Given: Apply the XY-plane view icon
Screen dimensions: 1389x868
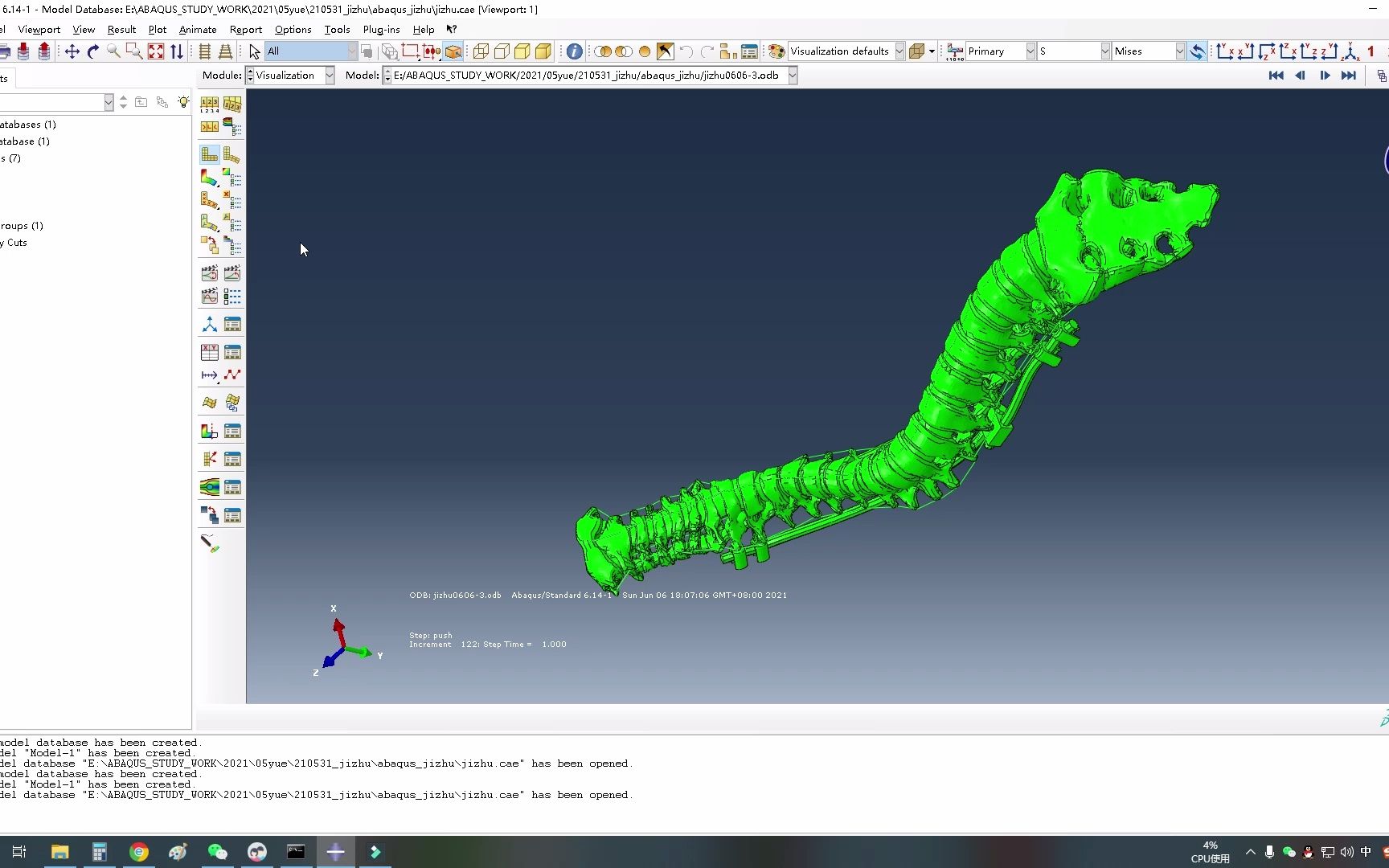Looking at the screenshot, I should tap(1225, 51).
